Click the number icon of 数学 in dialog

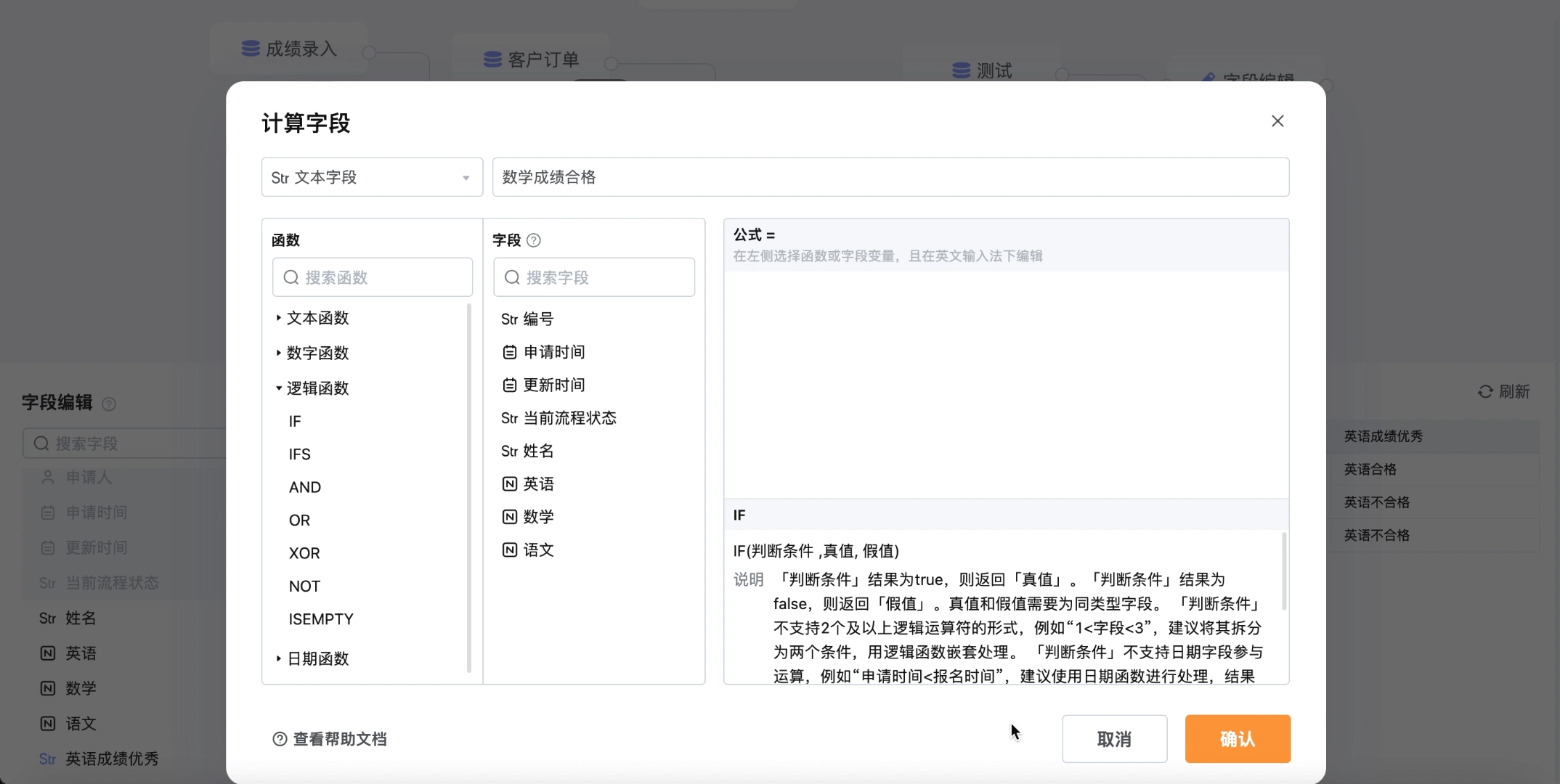click(x=510, y=517)
